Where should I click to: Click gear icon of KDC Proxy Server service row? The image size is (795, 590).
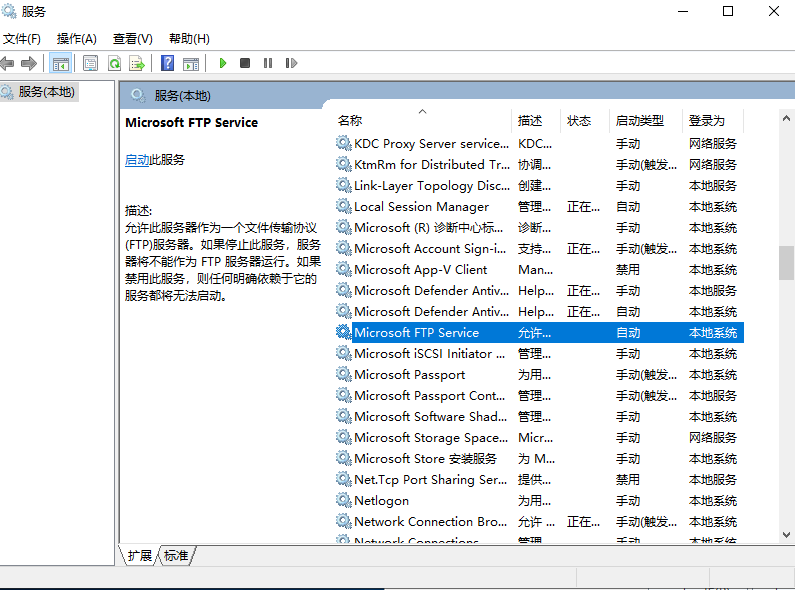(x=343, y=143)
